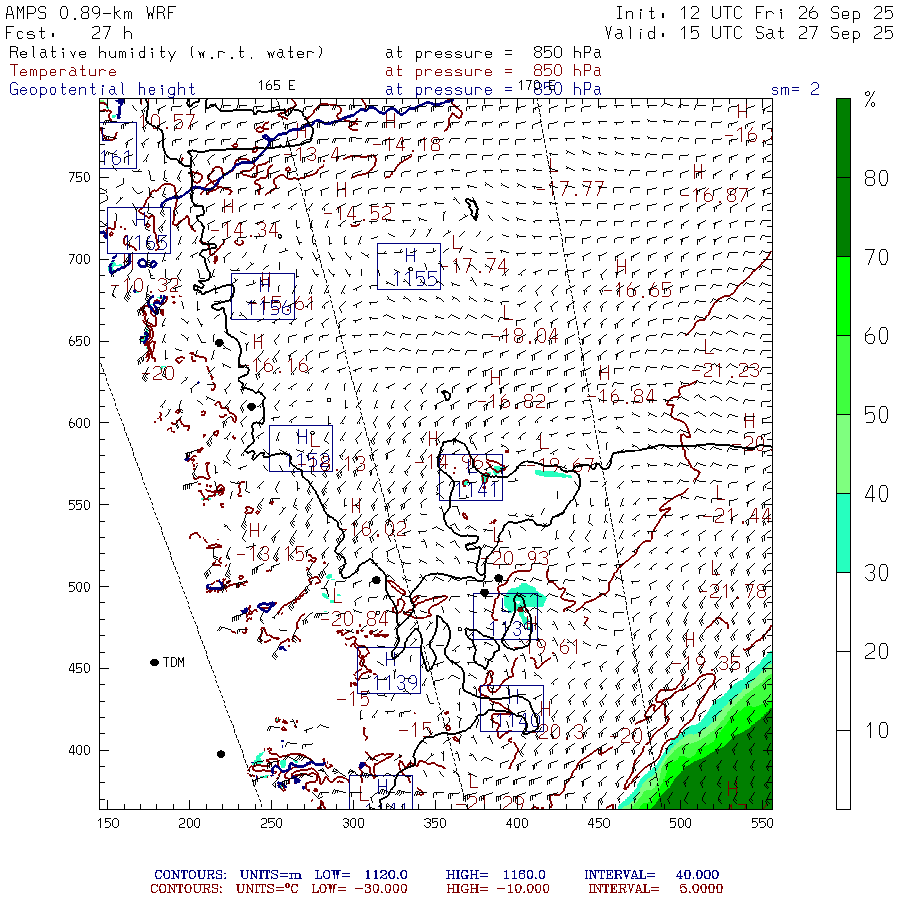Click the y-axis tick label '600'
Viewport: 900px width, 900px height.
[79, 423]
